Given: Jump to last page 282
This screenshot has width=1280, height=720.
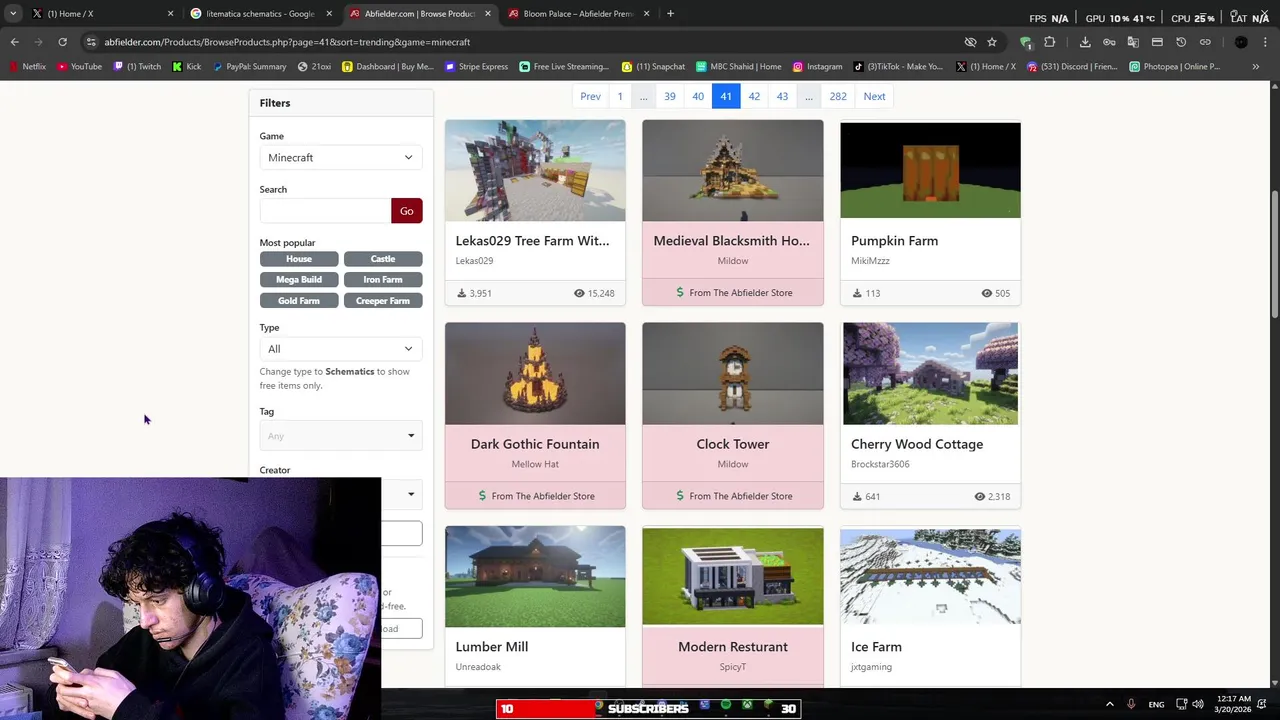Looking at the screenshot, I should click(x=838, y=97).
